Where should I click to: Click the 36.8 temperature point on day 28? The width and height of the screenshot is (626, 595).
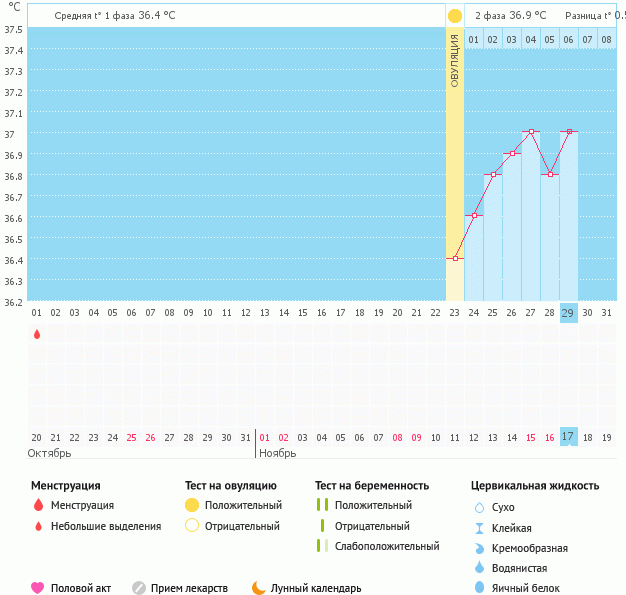coord(550,174)
